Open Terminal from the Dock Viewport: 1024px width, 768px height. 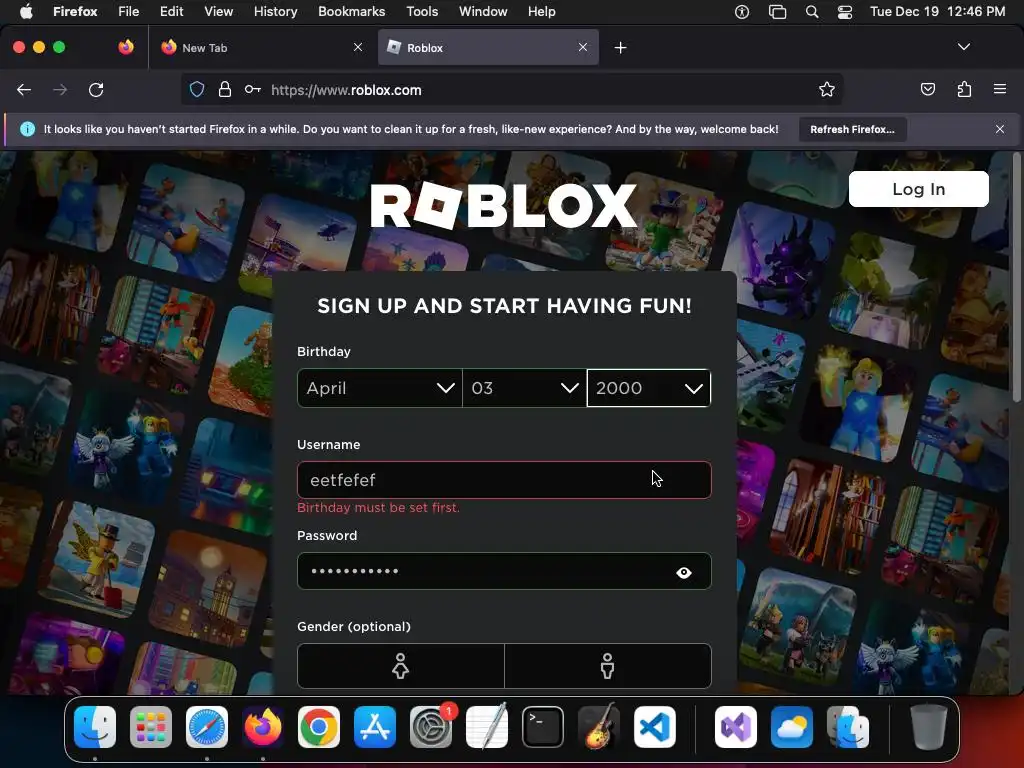click(543, 727)
